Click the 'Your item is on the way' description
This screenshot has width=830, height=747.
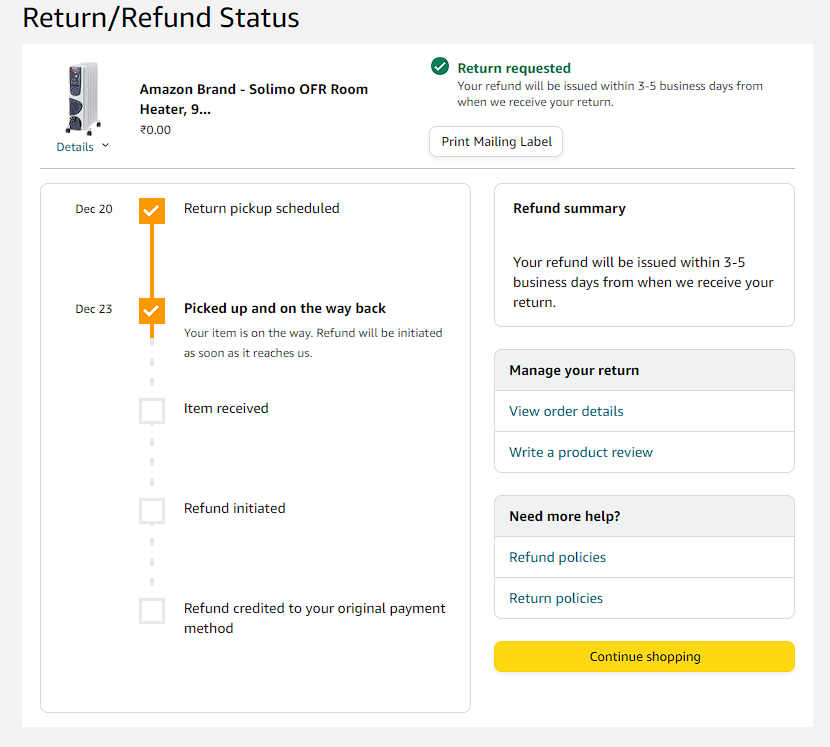[x=313, y=343]
